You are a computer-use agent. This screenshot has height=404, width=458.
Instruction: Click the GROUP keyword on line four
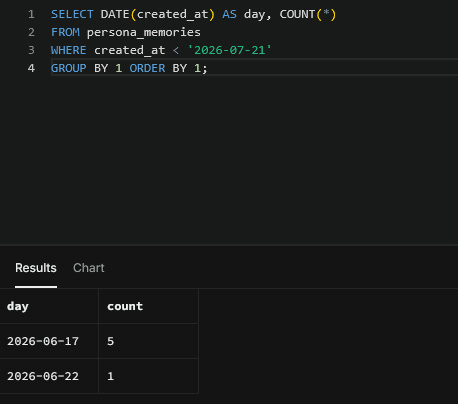pyautogui.click(x=69, y=68)
